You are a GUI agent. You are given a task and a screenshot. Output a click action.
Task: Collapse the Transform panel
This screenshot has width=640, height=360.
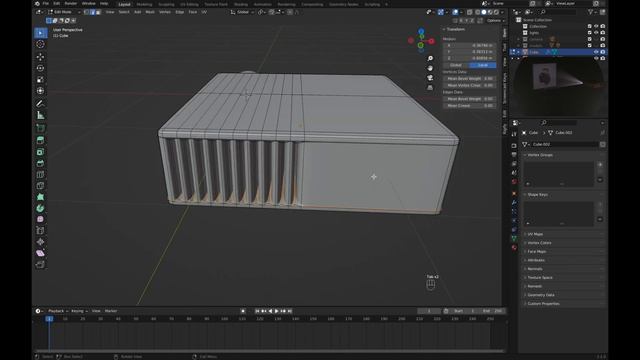[444, 29]
